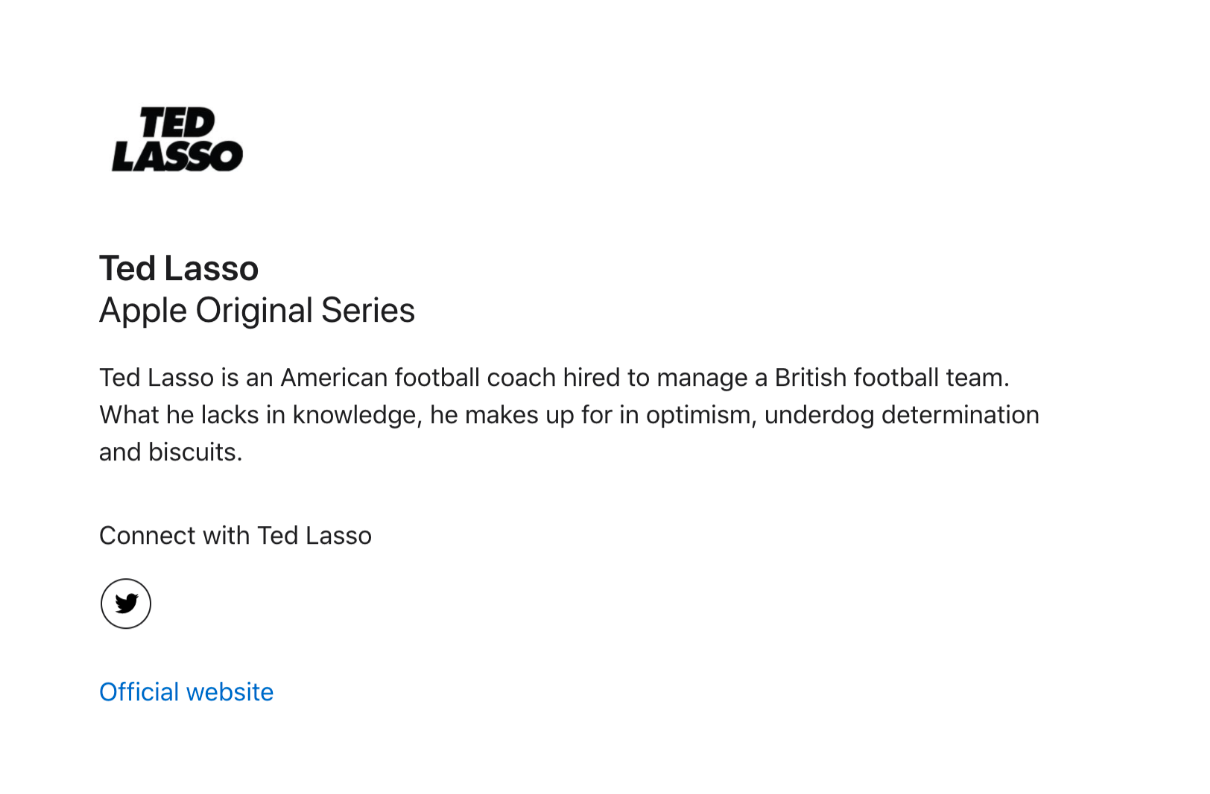Click the word 'knowledge' in the description
The width and height of the screenshot is (1210, 794).
point(357,415)
